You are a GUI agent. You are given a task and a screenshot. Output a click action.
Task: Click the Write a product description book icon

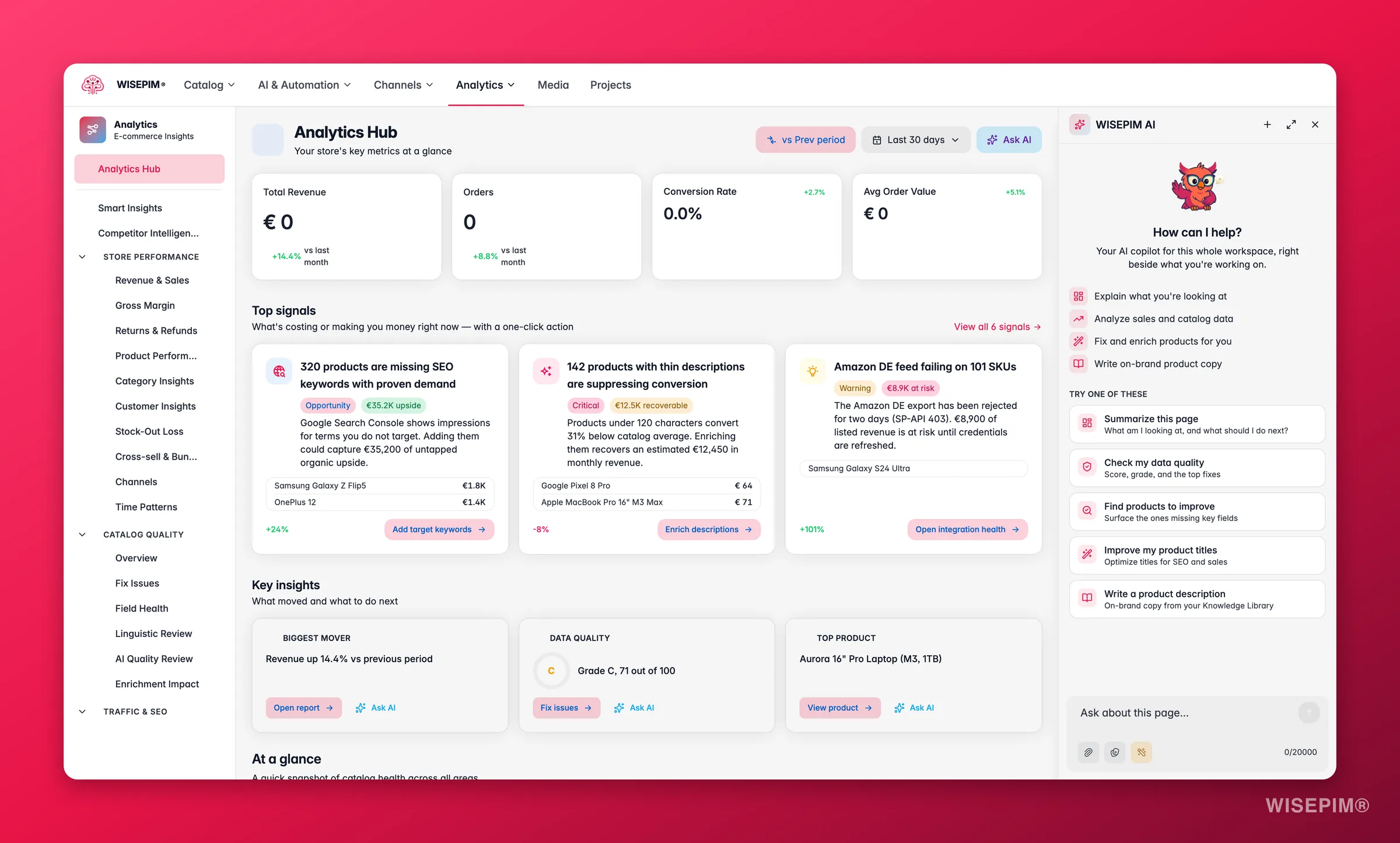1087,598
